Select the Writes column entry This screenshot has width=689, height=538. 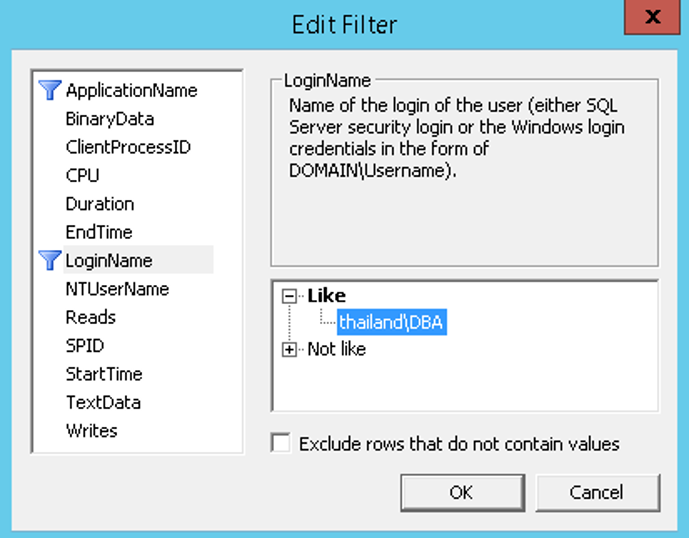coord(92,431)
